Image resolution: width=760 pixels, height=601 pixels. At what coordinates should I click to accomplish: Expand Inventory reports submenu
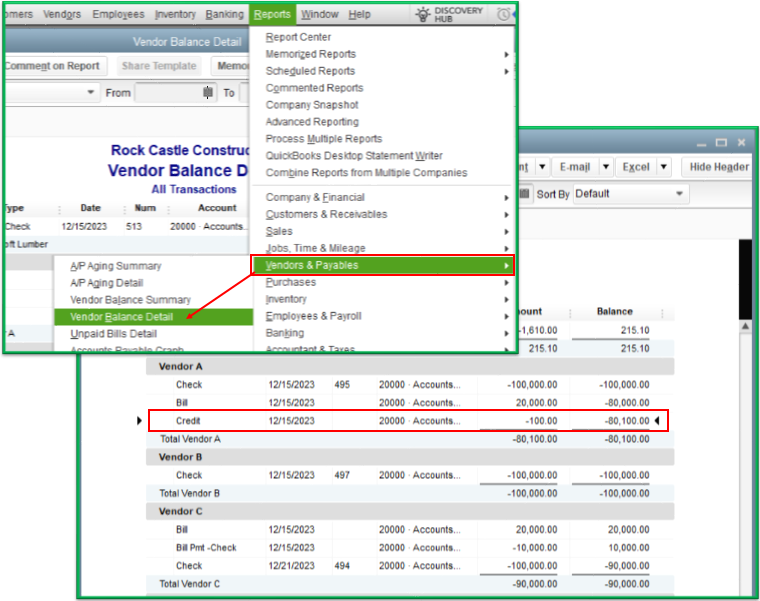pos(383,299)
